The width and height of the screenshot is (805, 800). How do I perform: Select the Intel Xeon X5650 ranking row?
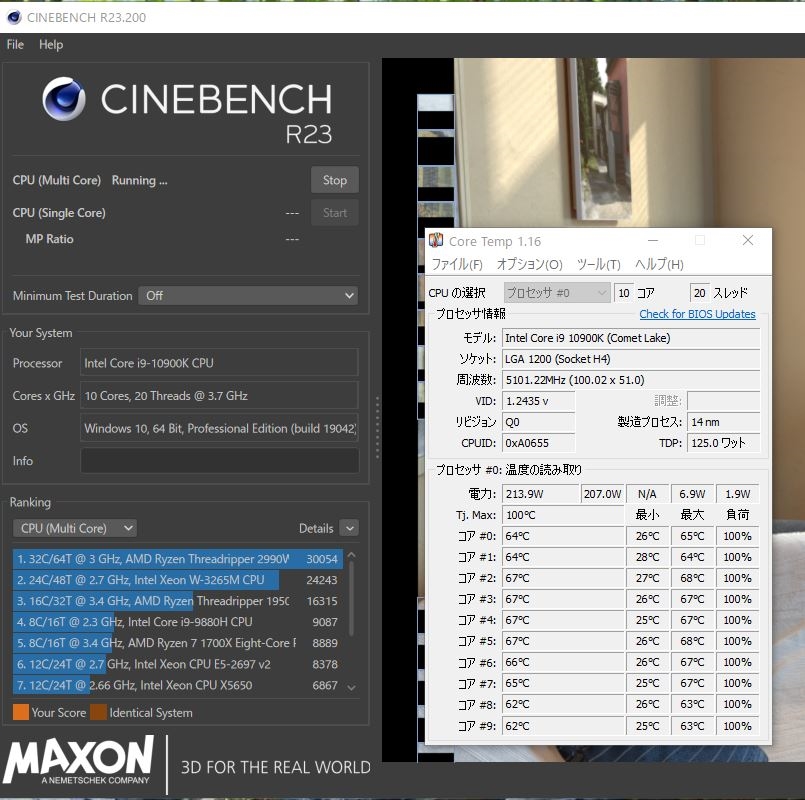point(178,685)
